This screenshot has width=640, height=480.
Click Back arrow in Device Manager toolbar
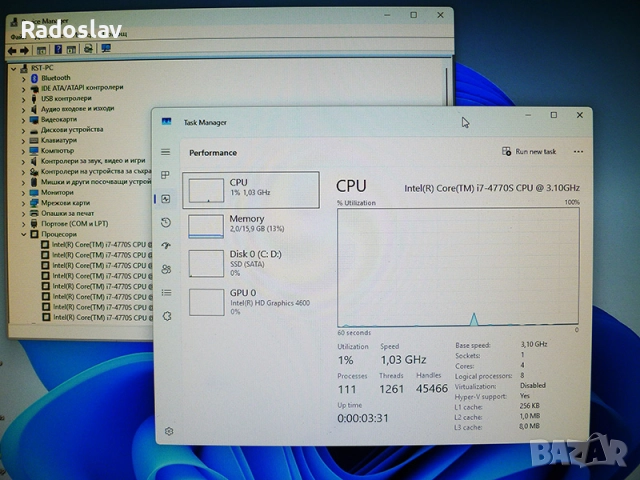click(x=12, y=51)
